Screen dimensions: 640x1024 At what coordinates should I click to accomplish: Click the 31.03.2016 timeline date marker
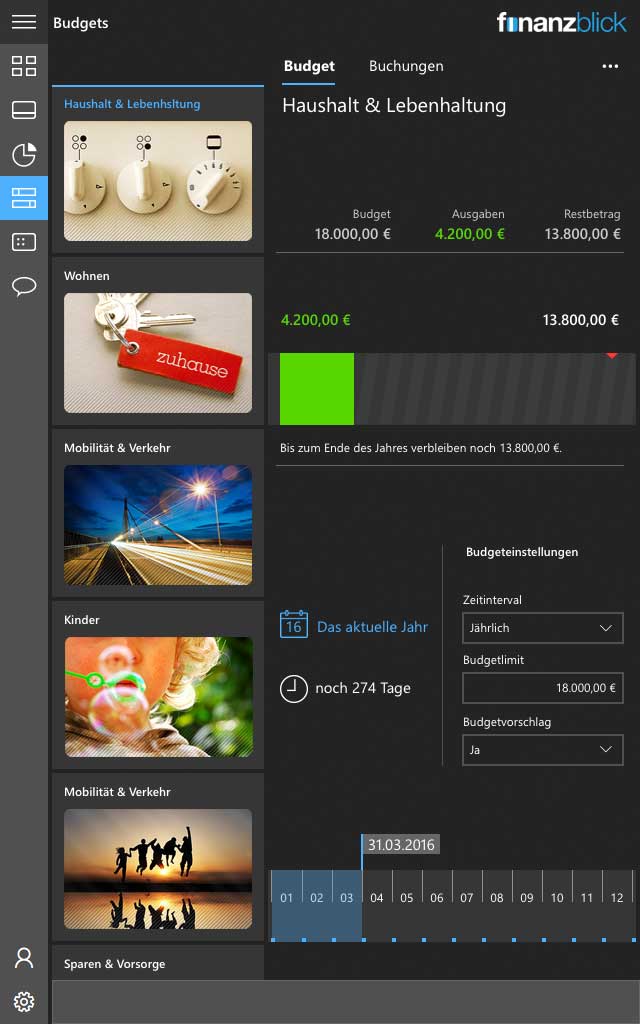(401, 844)
